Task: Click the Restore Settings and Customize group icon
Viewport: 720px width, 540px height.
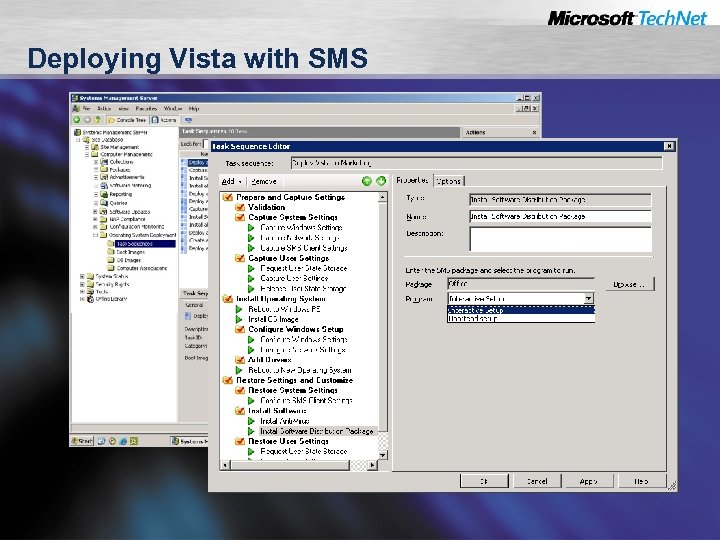Action: coord(227,381)
